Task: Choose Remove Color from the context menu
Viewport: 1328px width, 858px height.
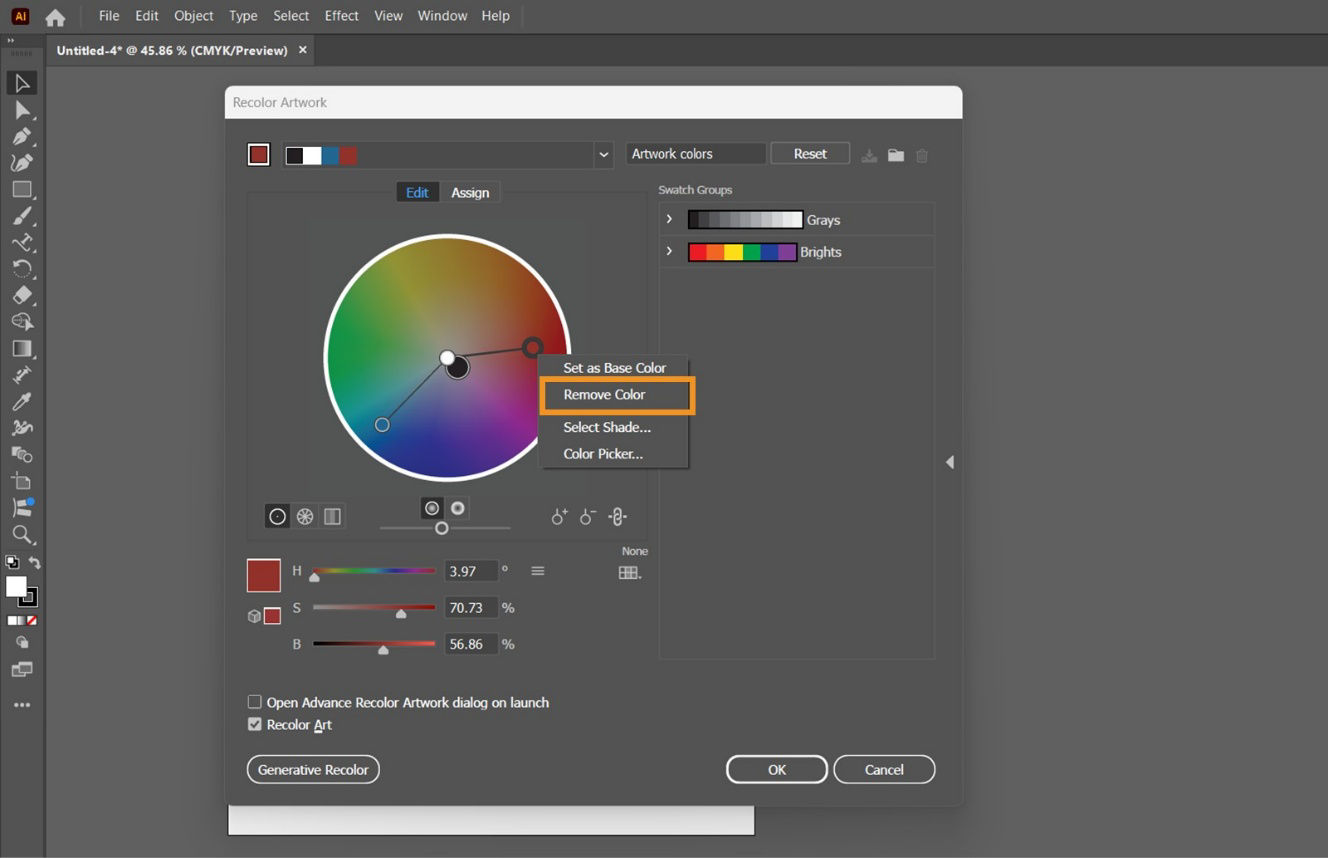Action: point(604,395)
